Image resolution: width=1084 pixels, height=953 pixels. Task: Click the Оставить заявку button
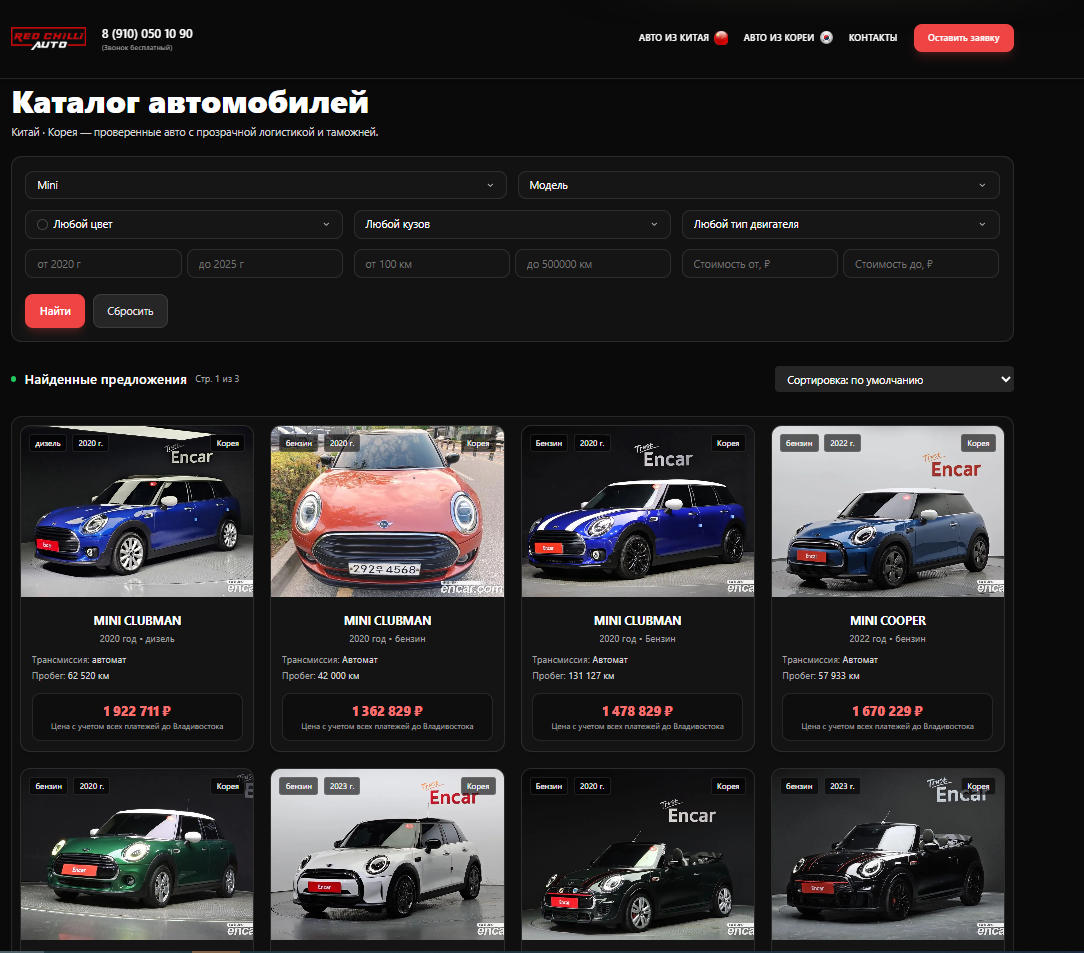[x=963, y=38]
